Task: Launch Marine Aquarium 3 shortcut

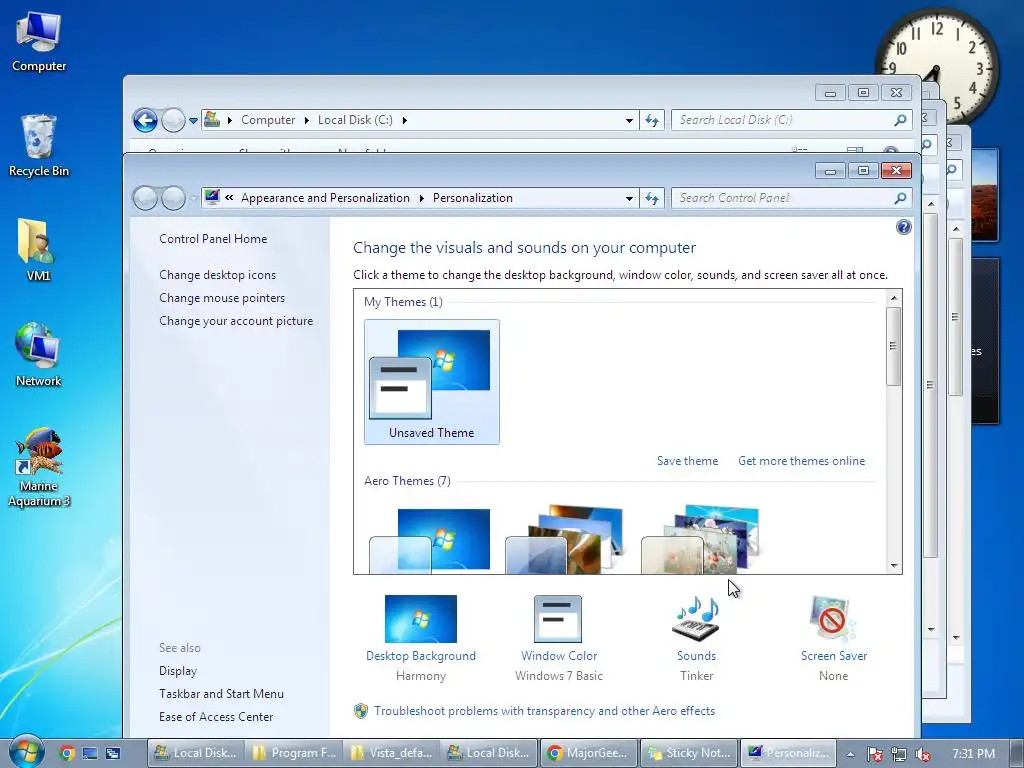Action: pyautogui.click(x=39, y=468)
